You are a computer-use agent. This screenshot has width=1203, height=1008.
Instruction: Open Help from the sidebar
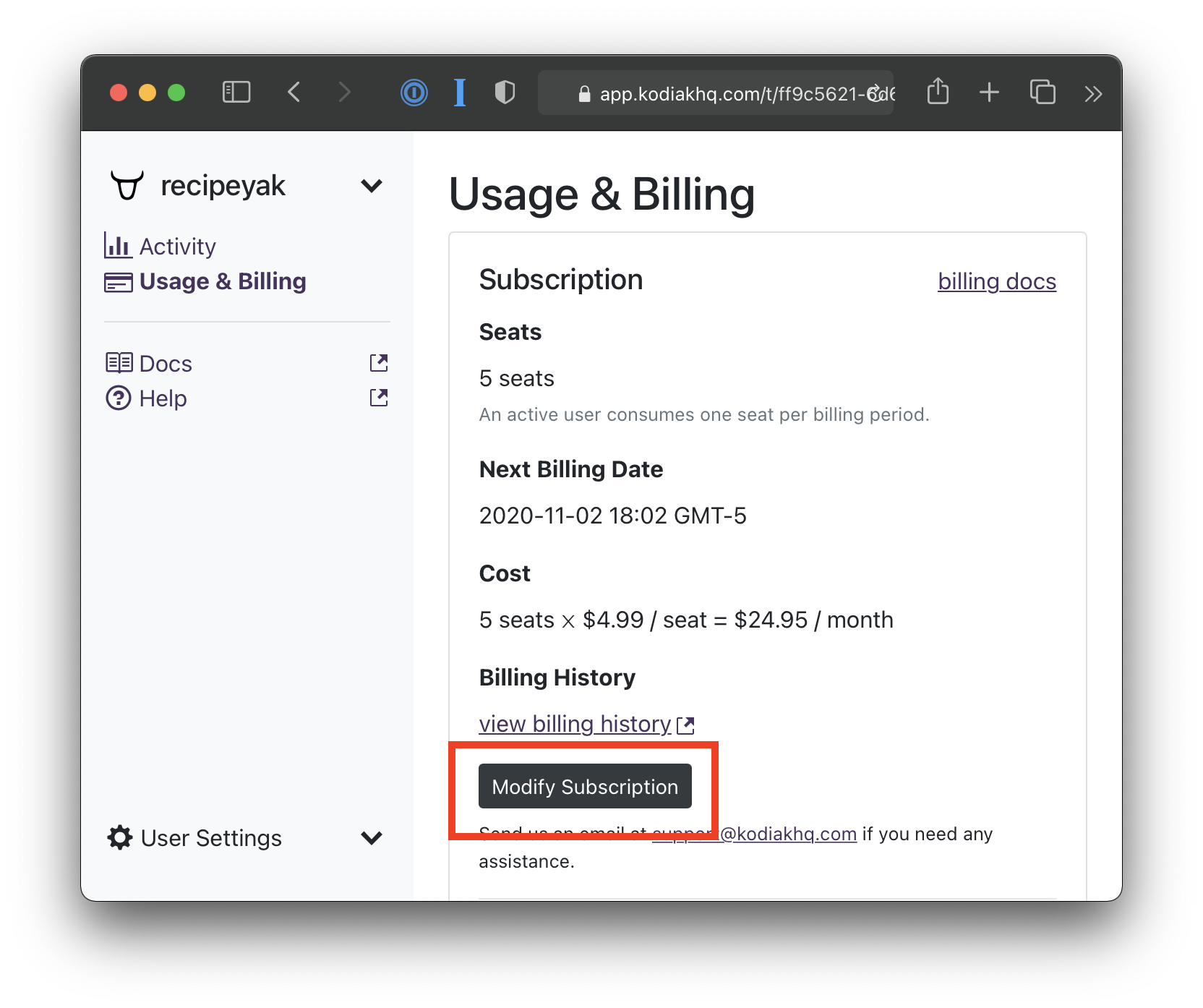(x=163, y=398)
